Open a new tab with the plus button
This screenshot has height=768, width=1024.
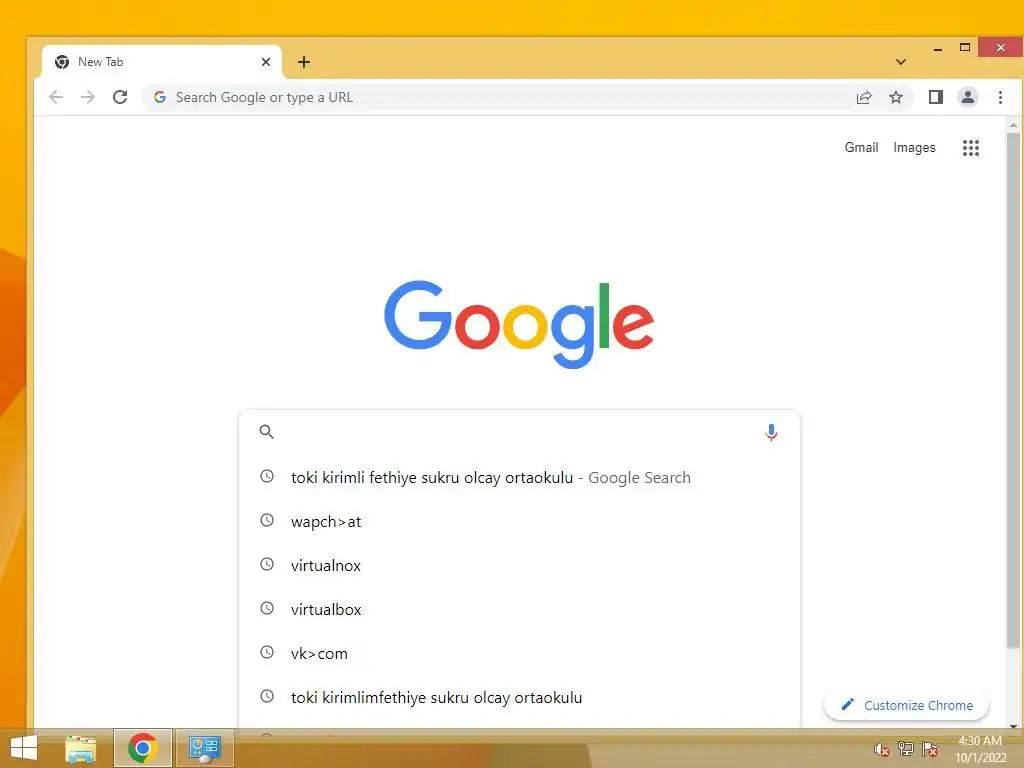[304, 62]
